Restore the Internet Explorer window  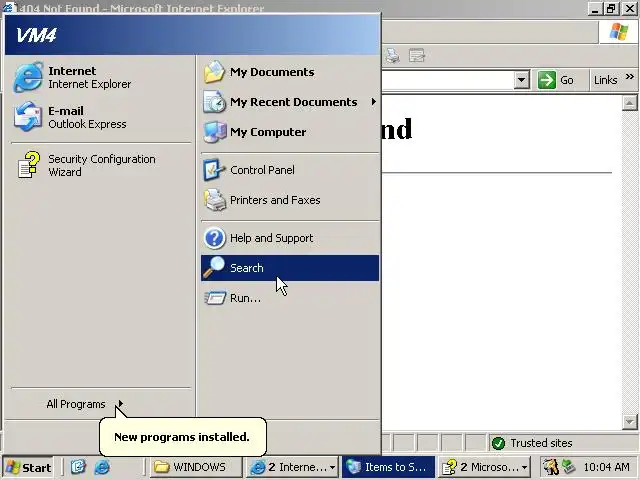pyautogui.click(x=611, y=8)
